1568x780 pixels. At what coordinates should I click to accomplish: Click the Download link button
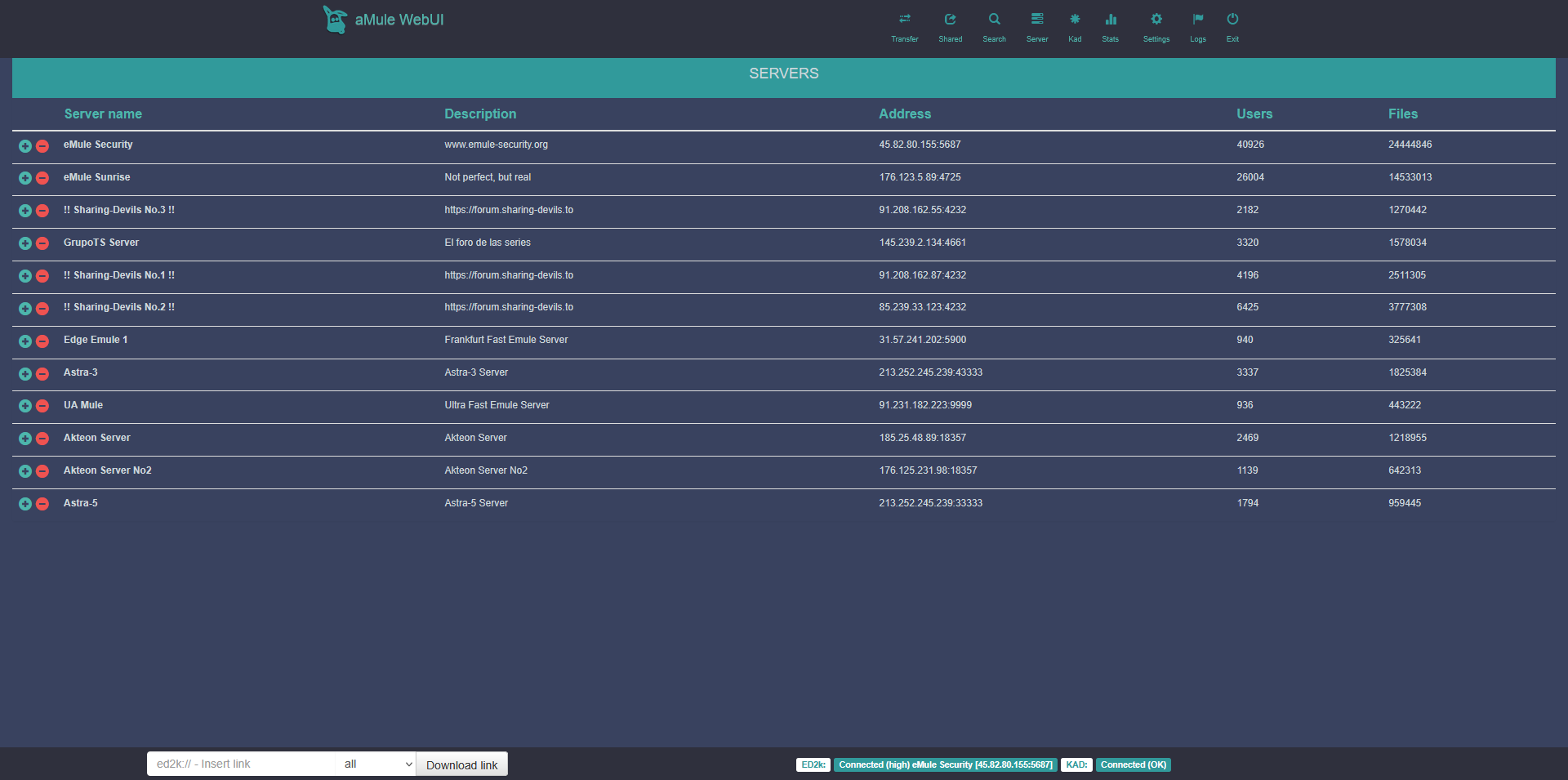pos(461,764)
